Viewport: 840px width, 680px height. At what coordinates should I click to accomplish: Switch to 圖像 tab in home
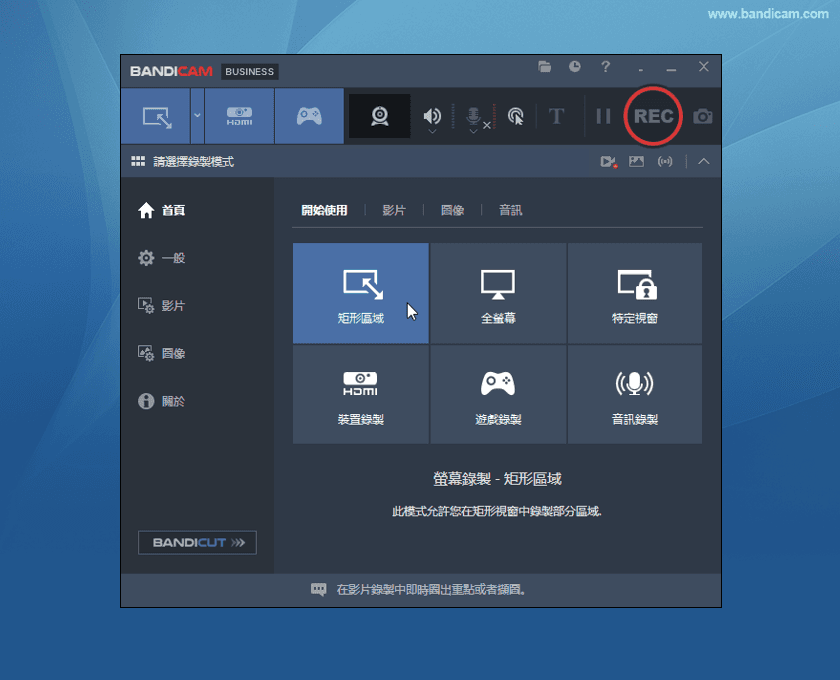coord(452,210)
